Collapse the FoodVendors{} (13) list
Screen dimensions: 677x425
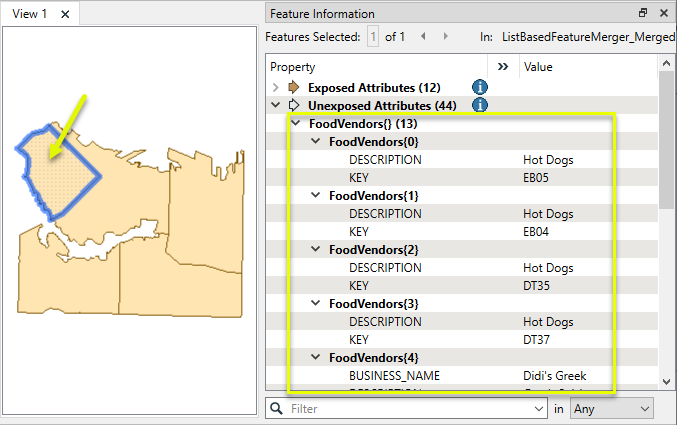coord(295,124)
